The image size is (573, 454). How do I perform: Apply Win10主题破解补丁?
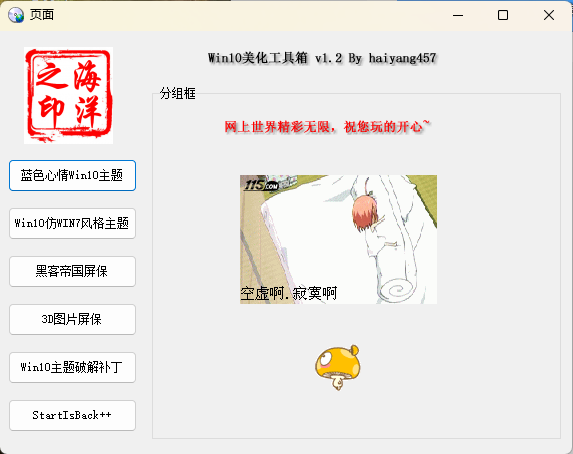(x=72, y=367)
